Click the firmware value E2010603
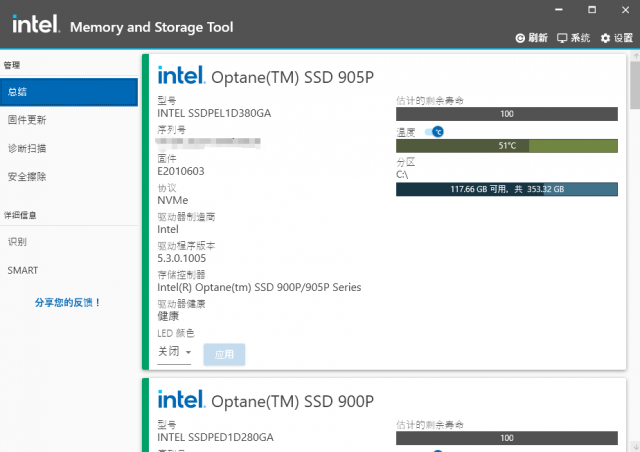The image size is (640, 452). [181, 171]
